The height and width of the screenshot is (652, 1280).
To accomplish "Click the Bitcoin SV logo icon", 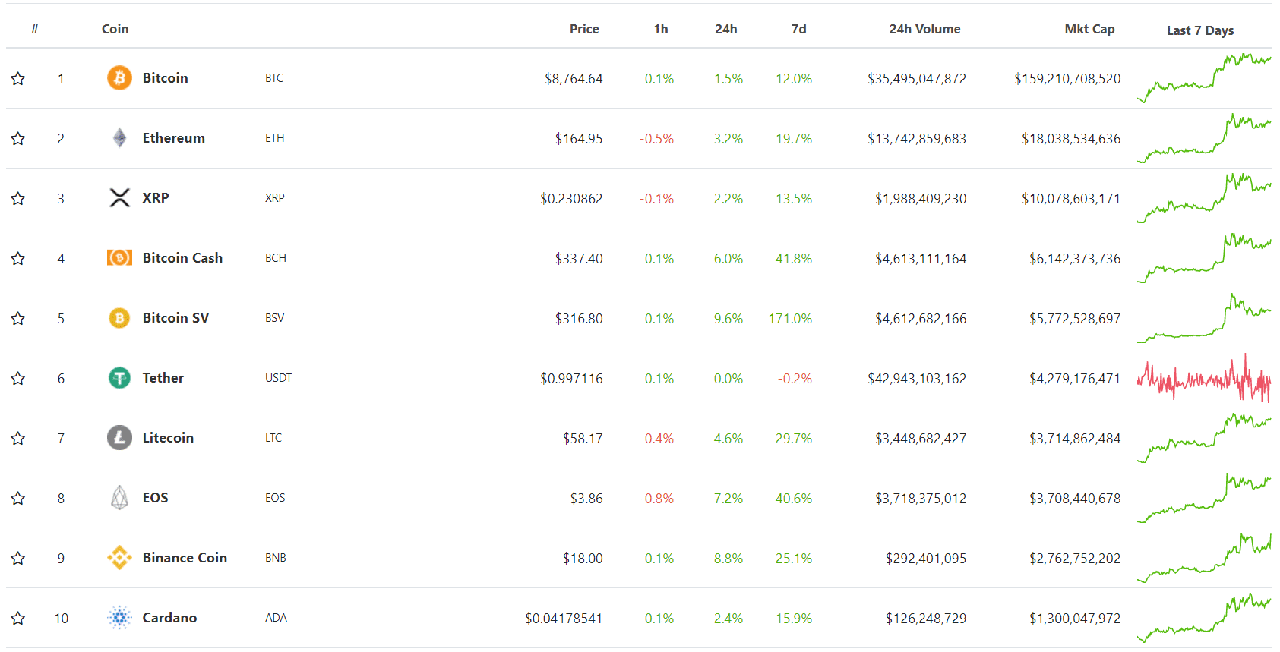I will pyautogui.click(x=119, y=318).
